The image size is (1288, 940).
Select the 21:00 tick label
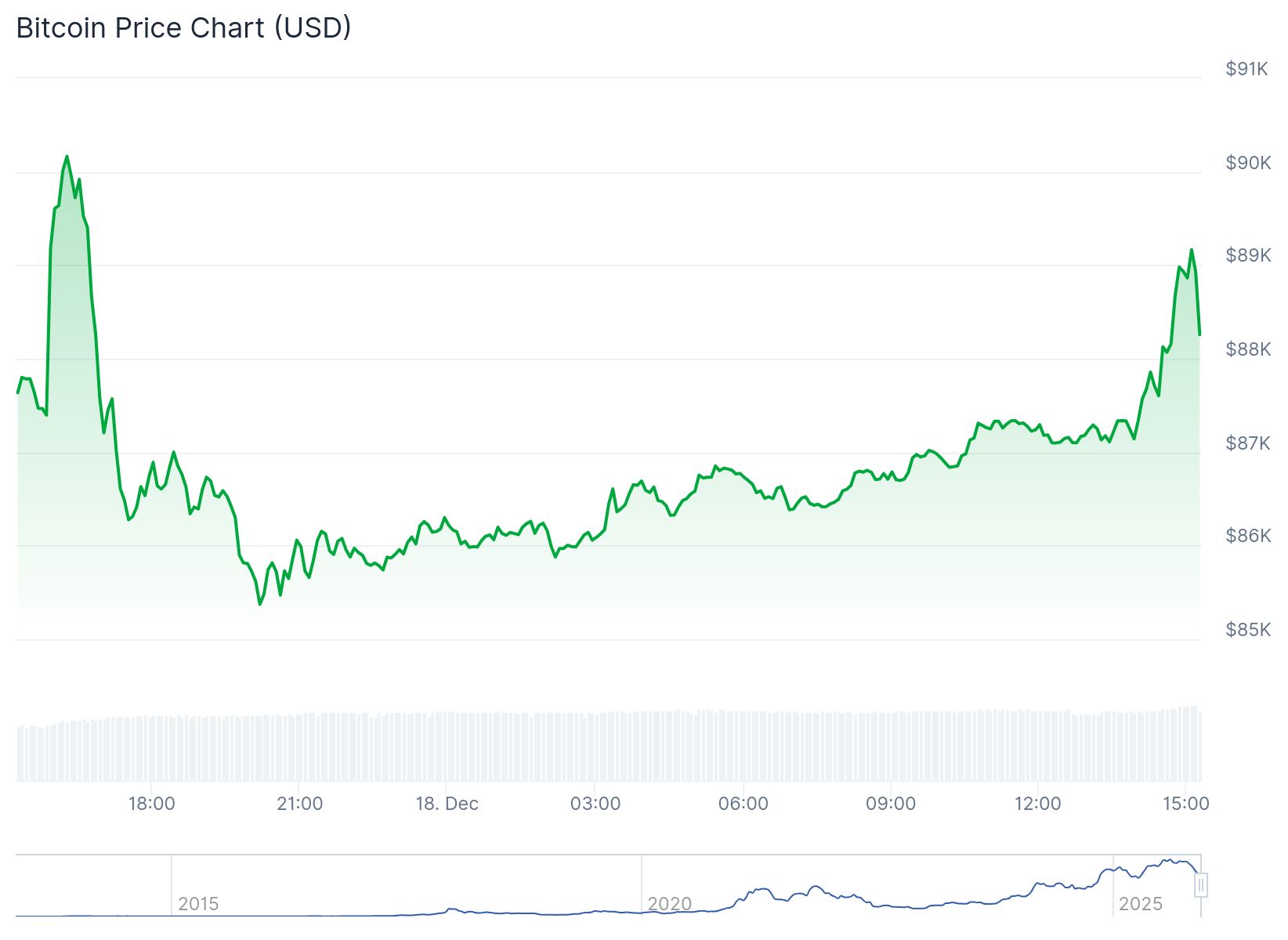tap(299, 804)
